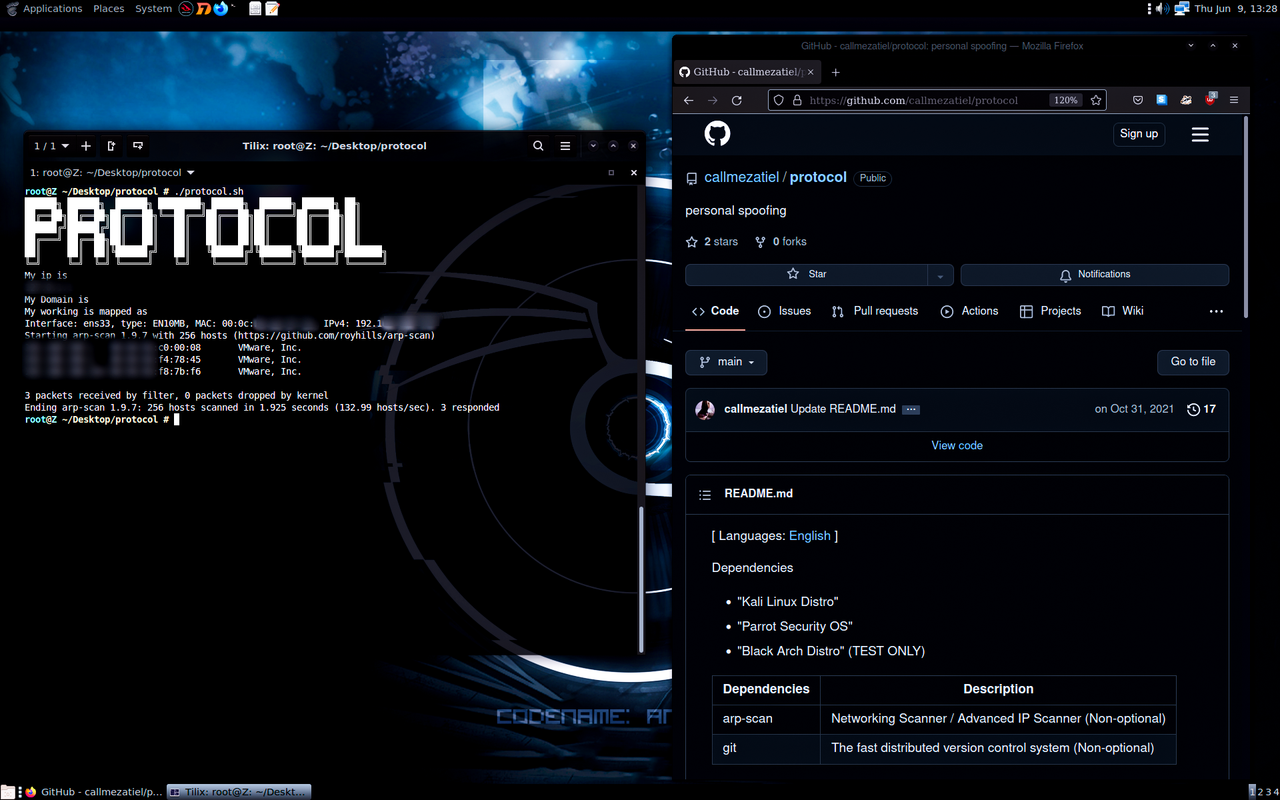Reload the GitHub page
Screen dimensions: 1280x800
737,100
